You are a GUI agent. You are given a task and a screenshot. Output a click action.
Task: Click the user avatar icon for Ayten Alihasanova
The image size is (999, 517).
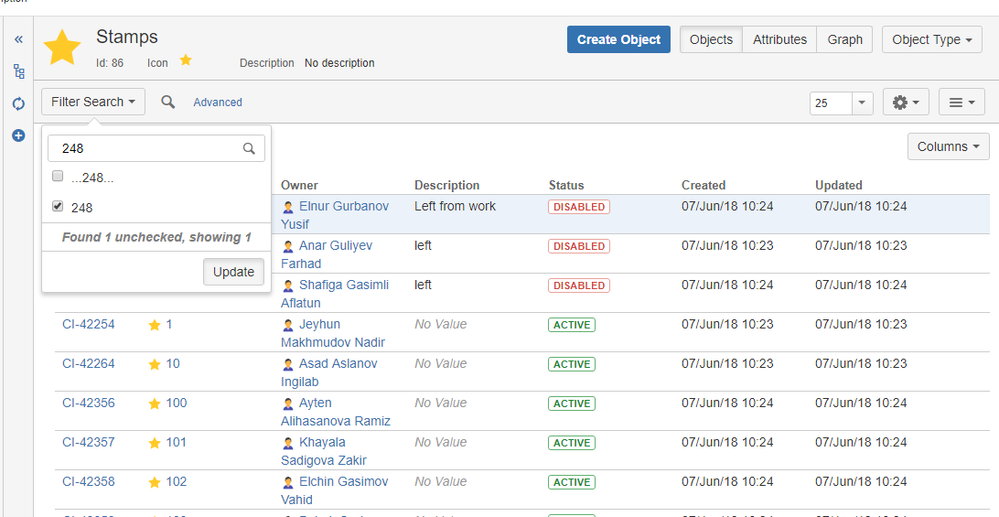point(288,404)
